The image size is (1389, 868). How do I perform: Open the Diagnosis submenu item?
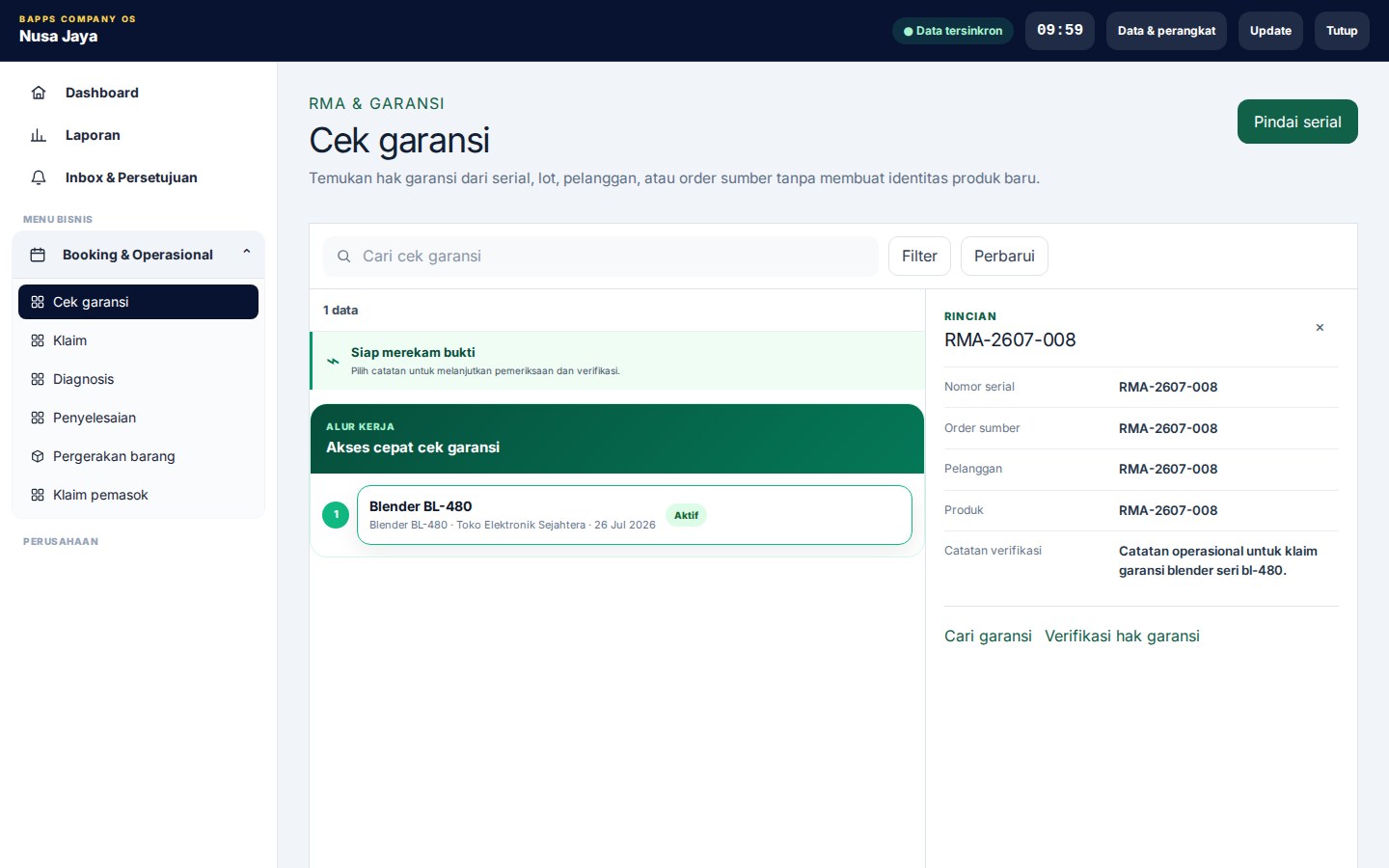tap(138, 379)
